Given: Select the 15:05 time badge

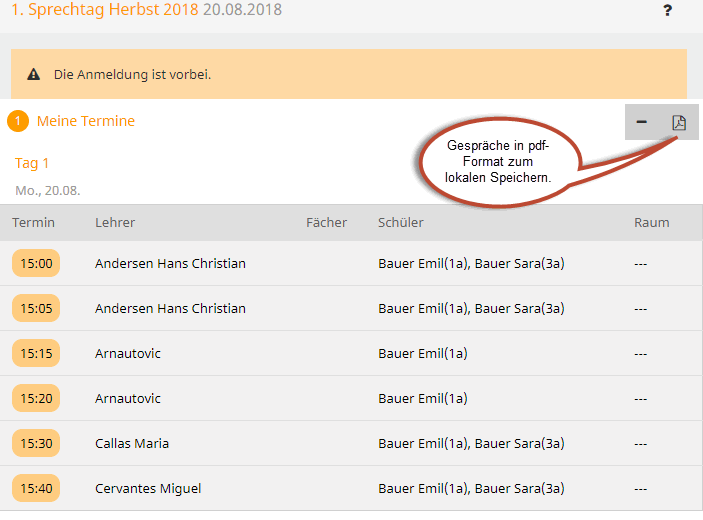Looking at the screenshot, I should point(36,308).
